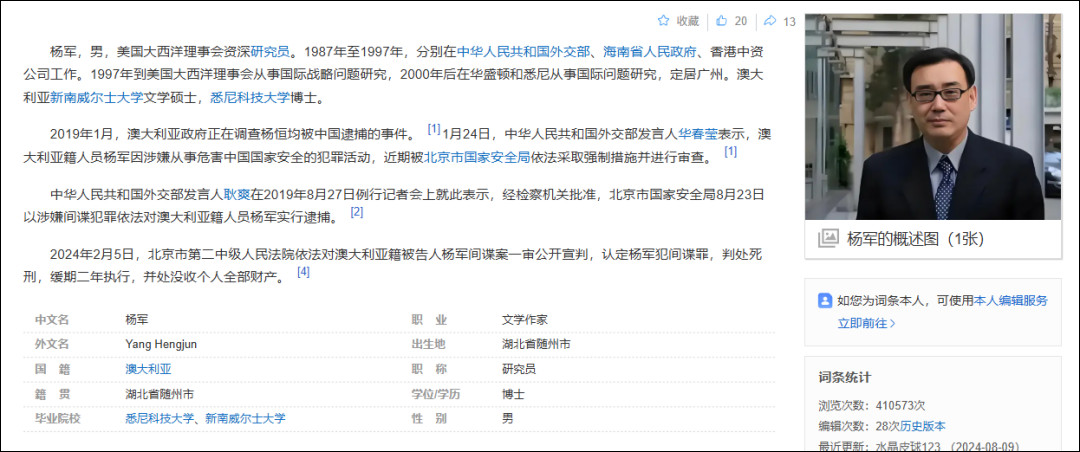Click the image gallery icon beside 杨军的概述图

828,238
